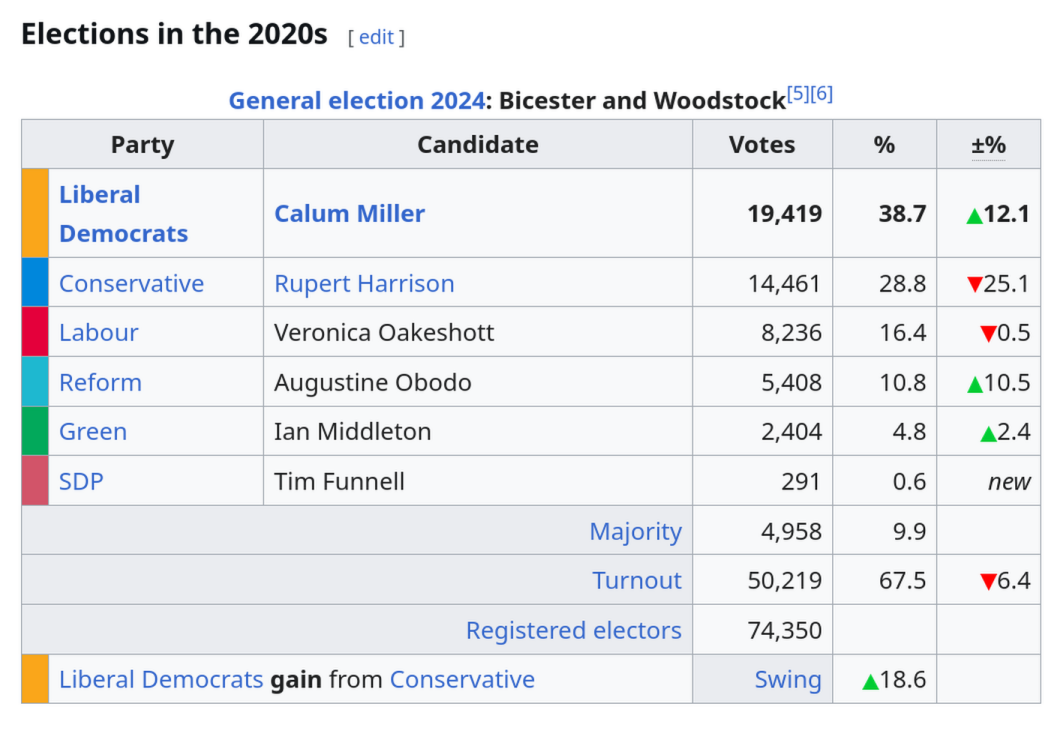Image resolution: width=1063 pixels, height=731 pixels.
Task: Open the Rupert Harrison candidate link
Action: pos(364,283)
